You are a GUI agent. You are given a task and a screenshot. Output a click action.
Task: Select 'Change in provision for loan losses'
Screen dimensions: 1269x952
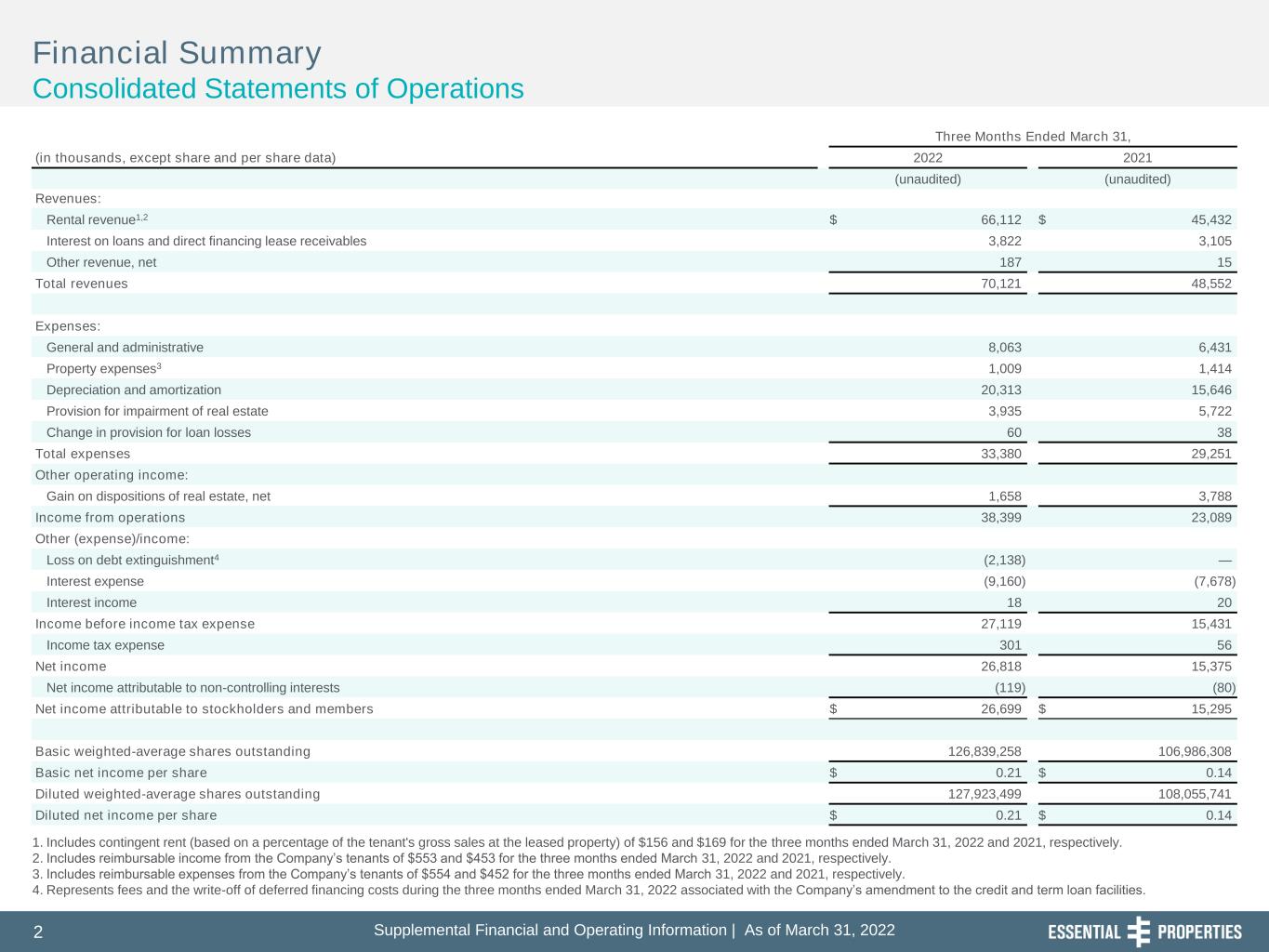coord(149,432)
